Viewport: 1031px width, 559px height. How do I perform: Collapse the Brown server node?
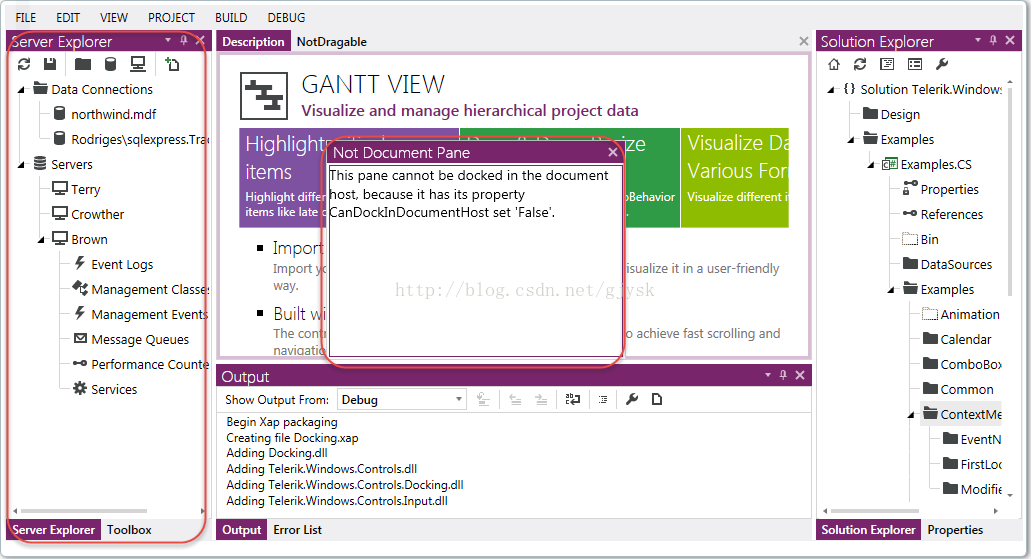pyautogui.click(x=41, y=239)
